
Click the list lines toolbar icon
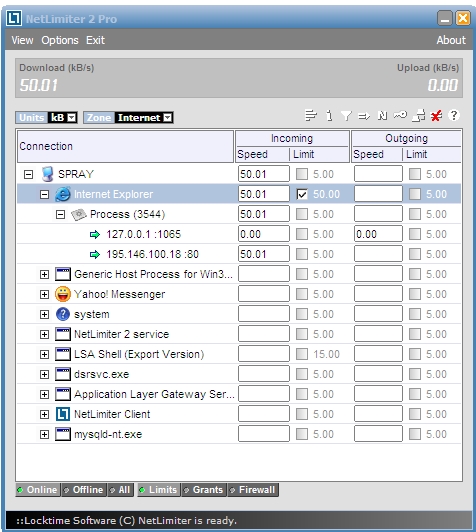point(310,116)
